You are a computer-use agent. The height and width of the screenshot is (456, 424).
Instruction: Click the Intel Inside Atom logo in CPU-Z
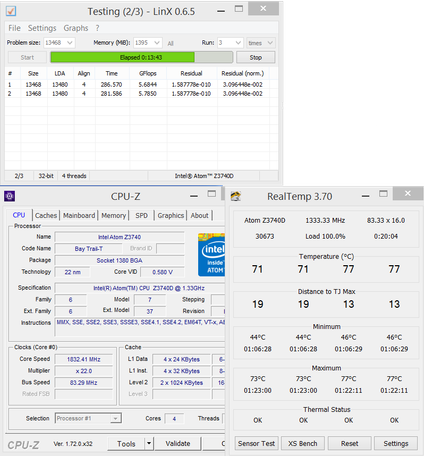pos(211,255)
